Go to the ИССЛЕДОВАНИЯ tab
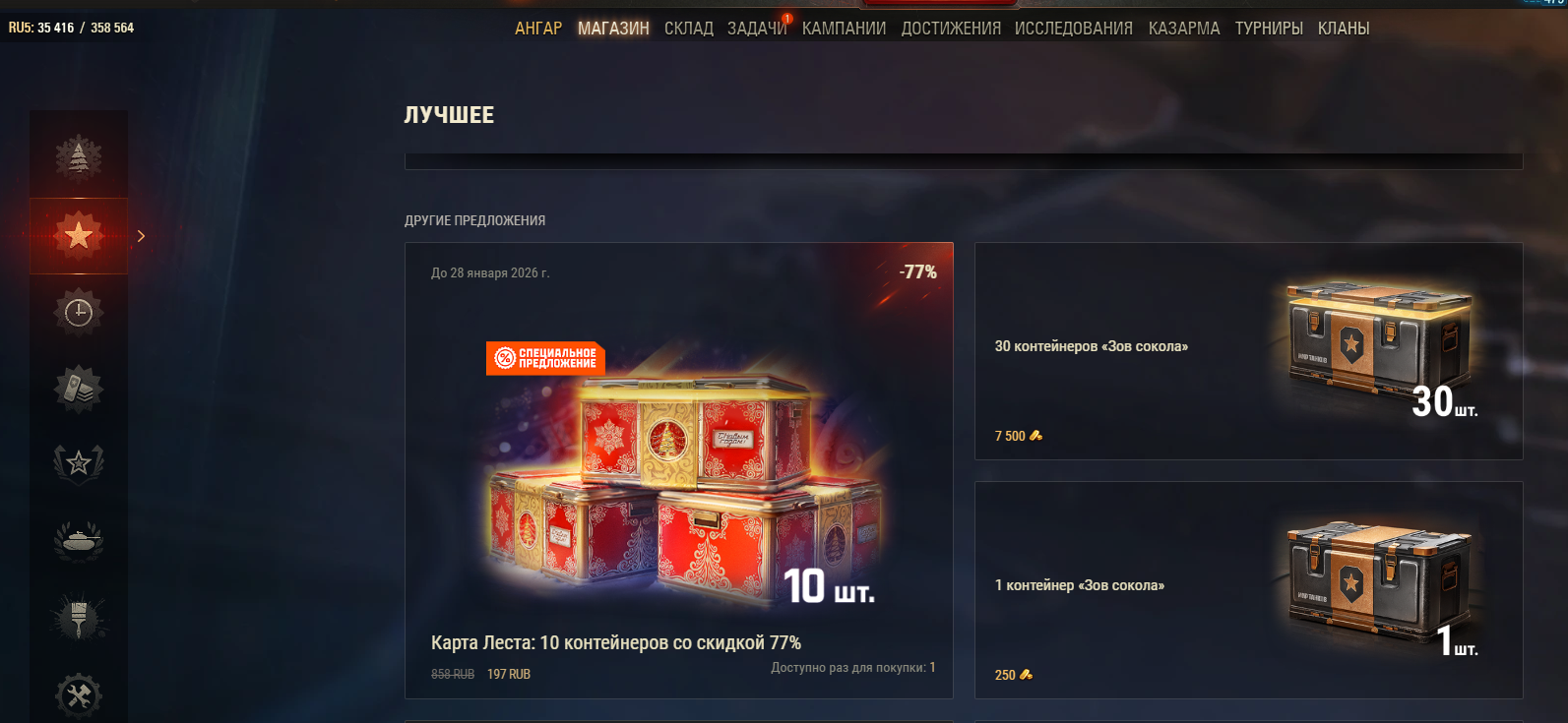This screenshot has width=1568, height=723. [1074, 29]
